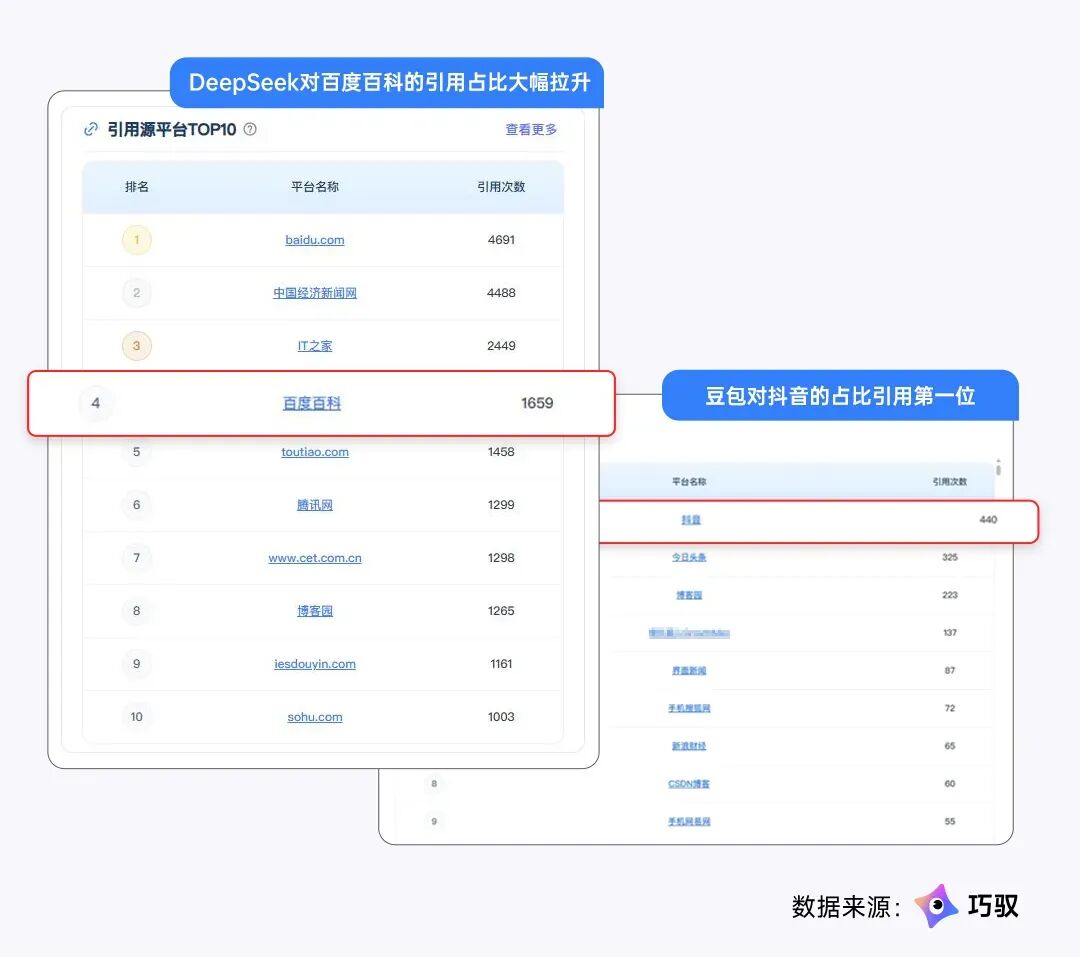Click the count 1161
Viewport: 1080px width, 957px height.
click(501, 664)
